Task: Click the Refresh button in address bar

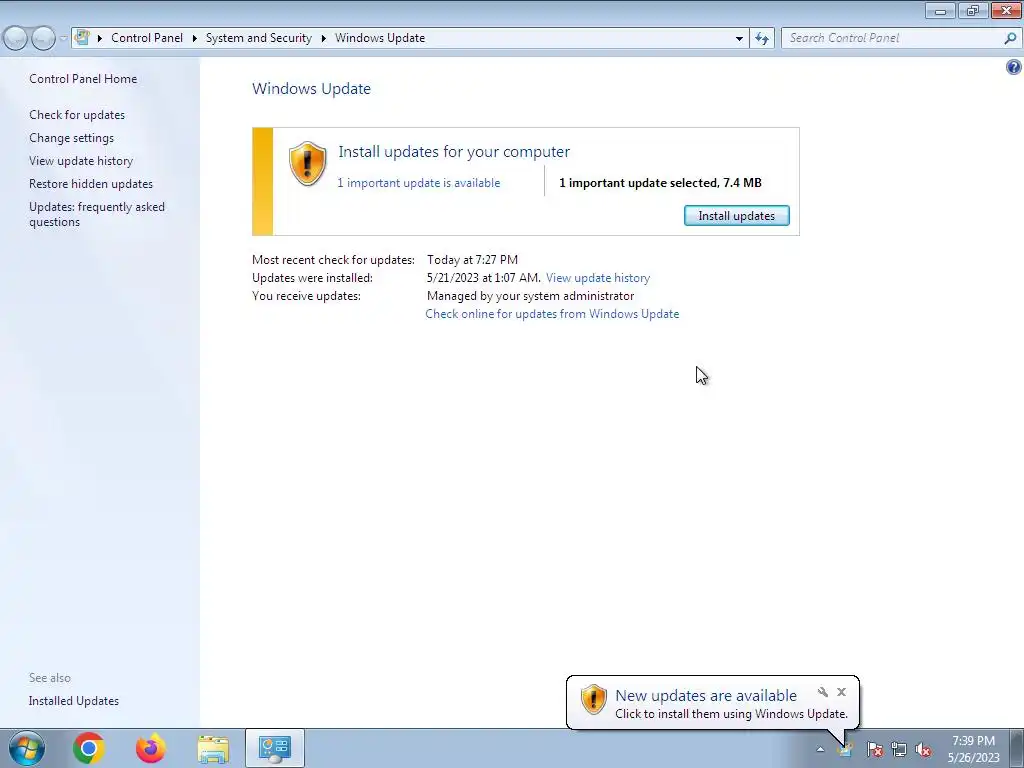Action: click(x=762, y=39)
